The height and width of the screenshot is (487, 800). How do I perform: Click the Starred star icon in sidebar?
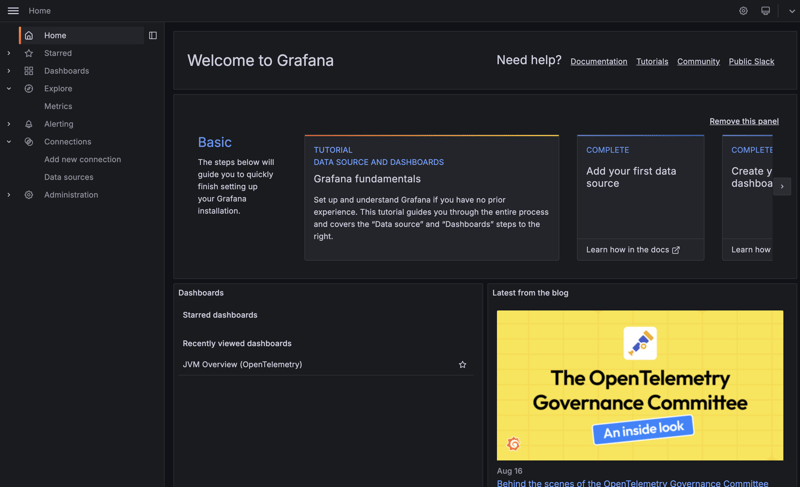29,53
